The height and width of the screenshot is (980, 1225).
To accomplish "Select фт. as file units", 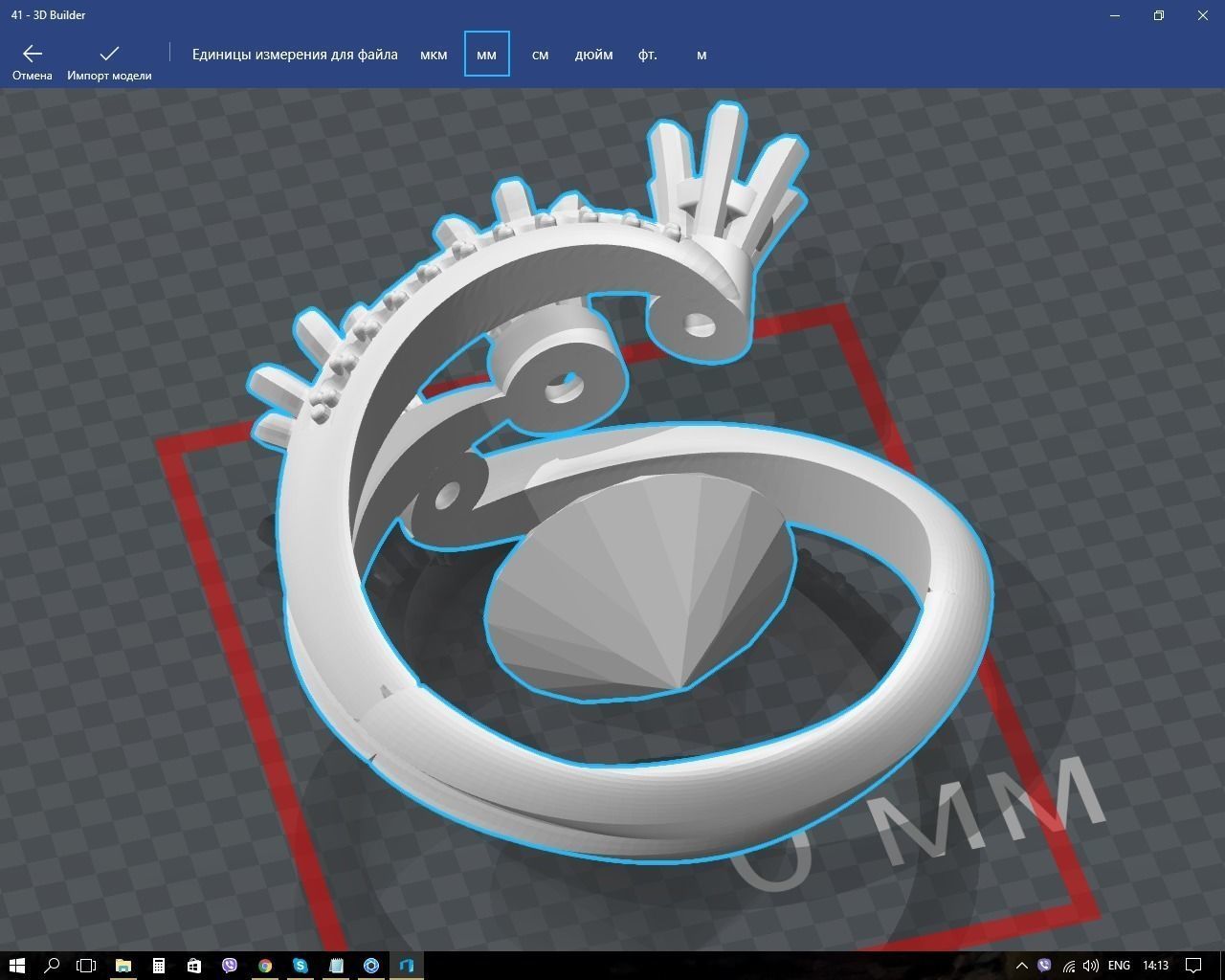I will pos(648,55).
